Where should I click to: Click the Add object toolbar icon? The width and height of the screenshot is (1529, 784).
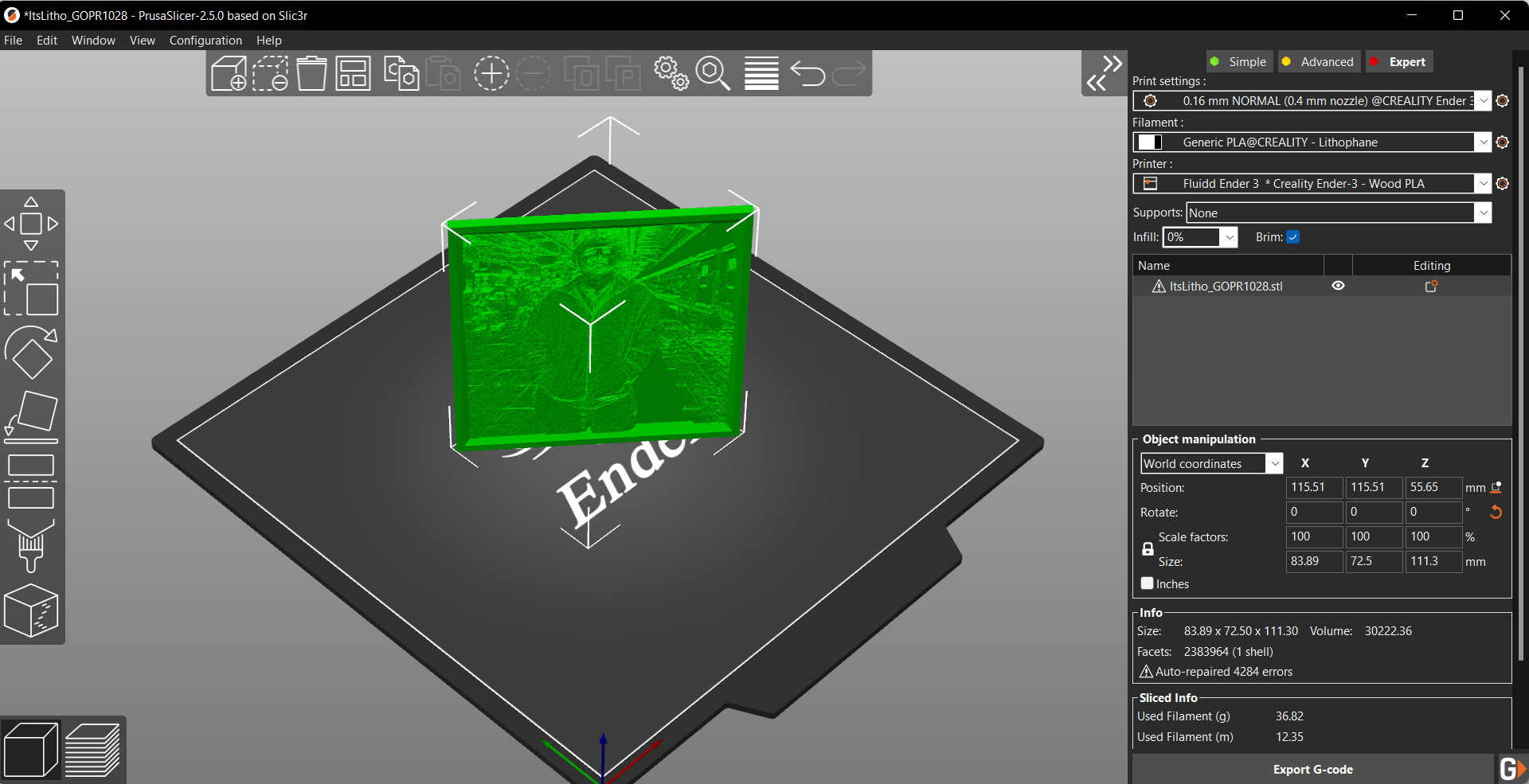click(x=229, y=73)
